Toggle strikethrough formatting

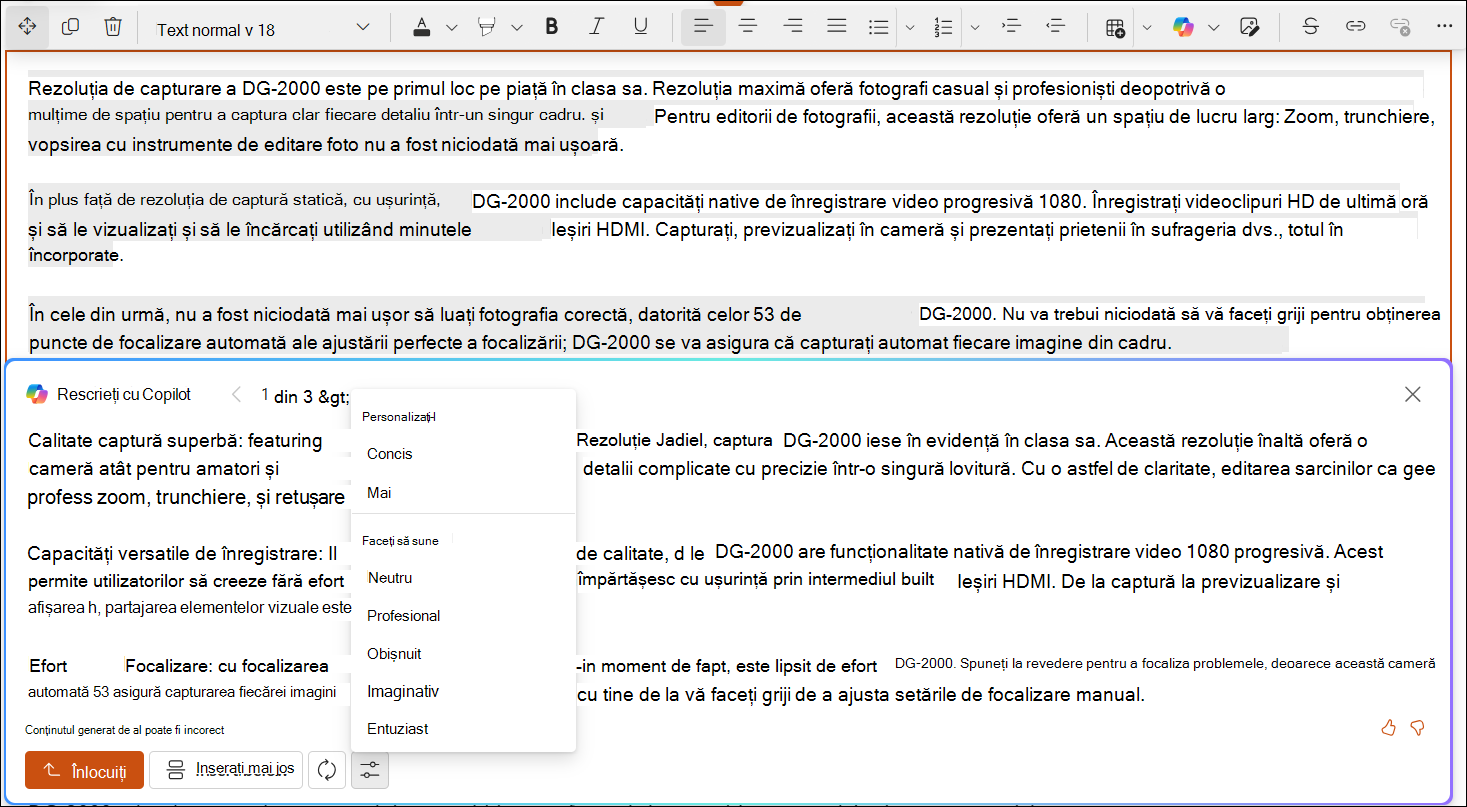coord(1310,27)
